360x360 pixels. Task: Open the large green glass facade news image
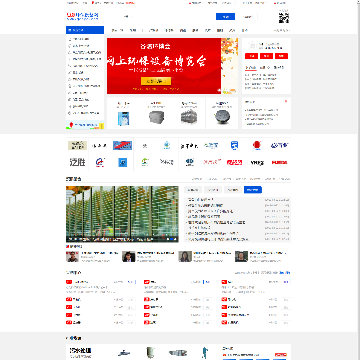122,214
